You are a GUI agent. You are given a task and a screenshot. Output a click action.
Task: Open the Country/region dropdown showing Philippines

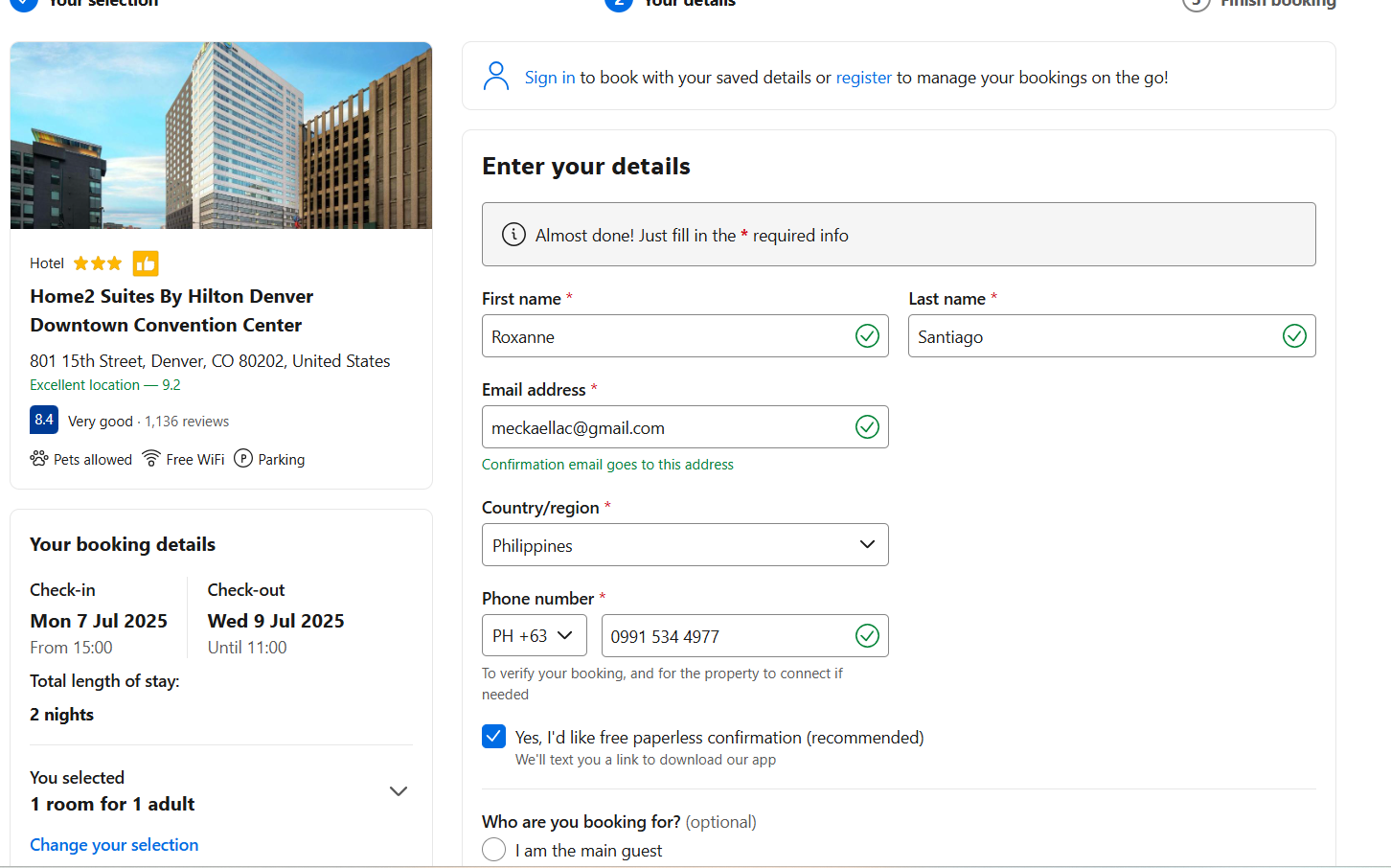pos(684,545)
